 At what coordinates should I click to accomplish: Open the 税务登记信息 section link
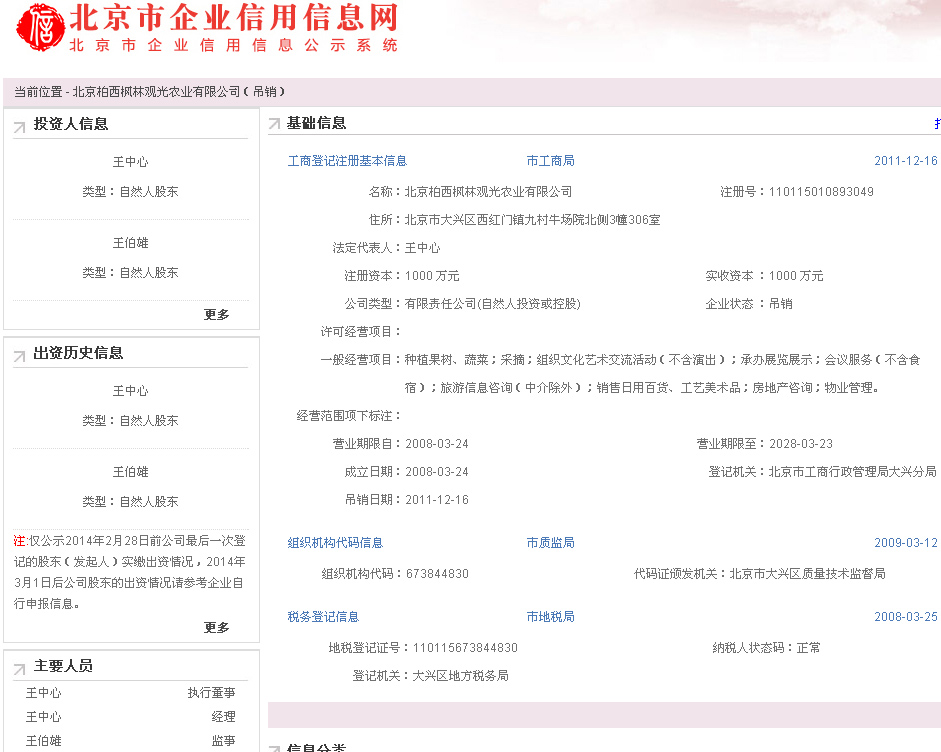[323, 617]
